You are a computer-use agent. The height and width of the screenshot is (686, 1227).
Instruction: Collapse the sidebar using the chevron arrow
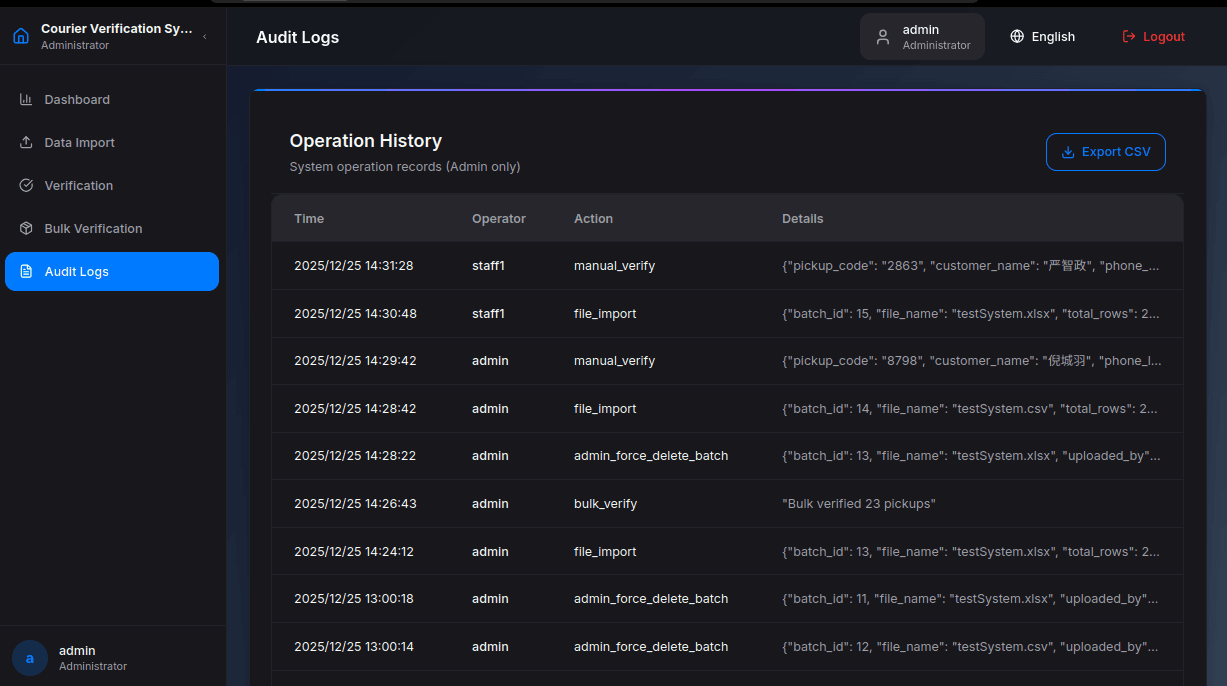[x=205, y=37]
